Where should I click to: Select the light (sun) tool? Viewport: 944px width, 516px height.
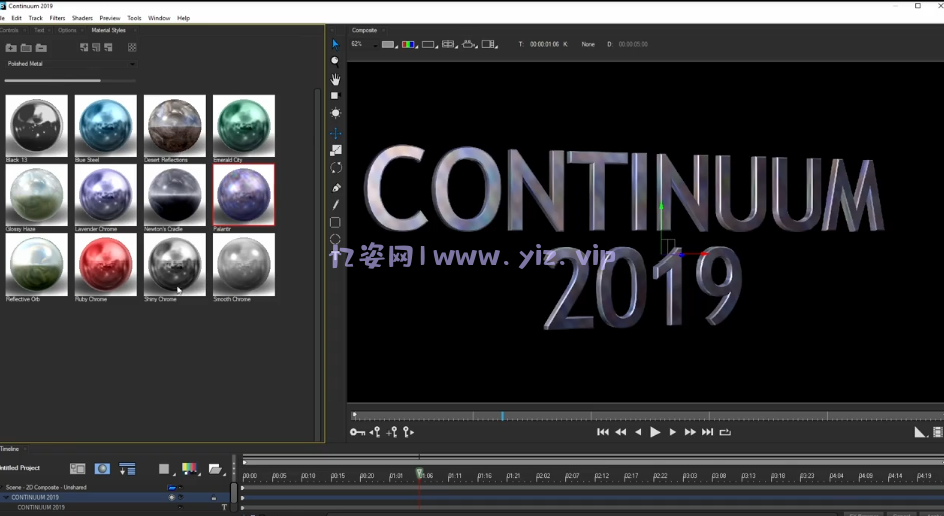pyautogui.click(x=335, y=113)
